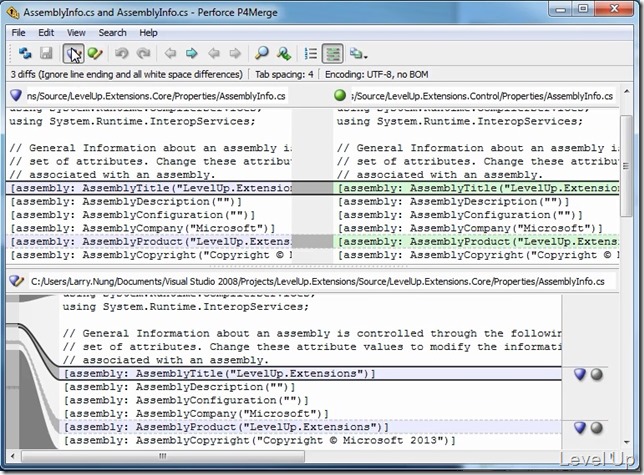
Task: Open the View menu
Action: tap(76, 33)
